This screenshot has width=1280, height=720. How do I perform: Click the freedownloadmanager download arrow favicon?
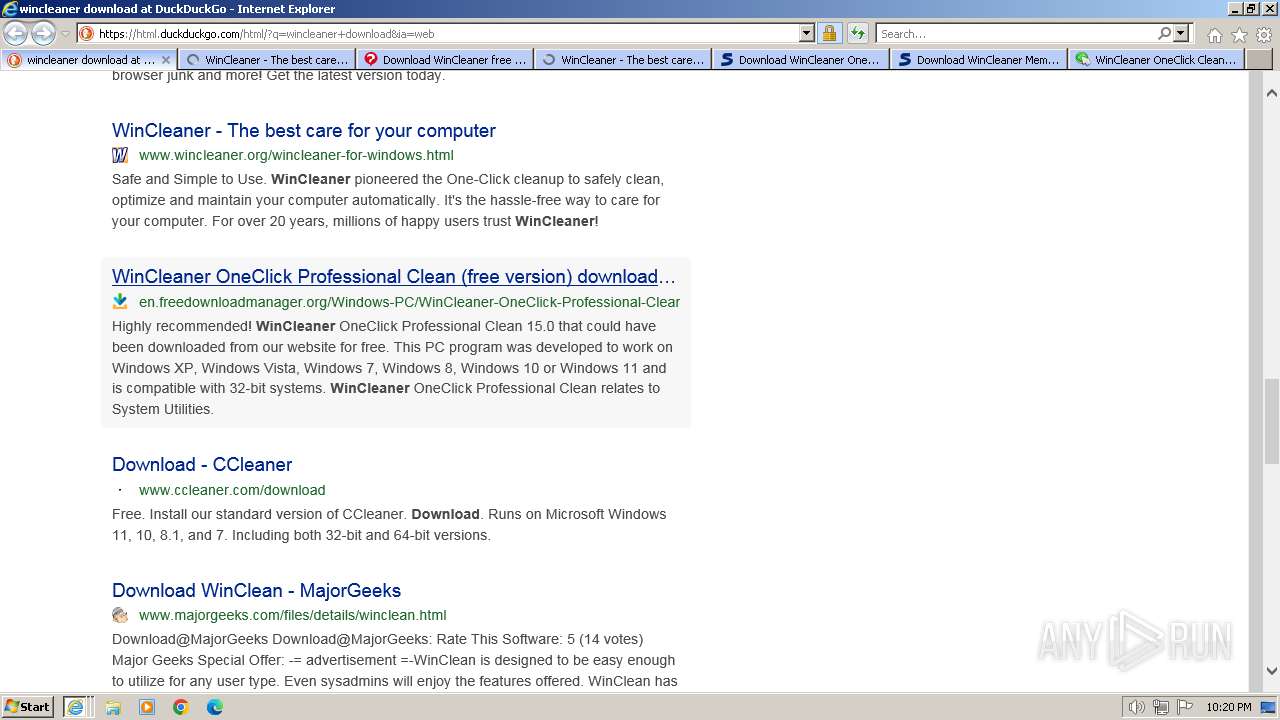(x=120, y=301)
